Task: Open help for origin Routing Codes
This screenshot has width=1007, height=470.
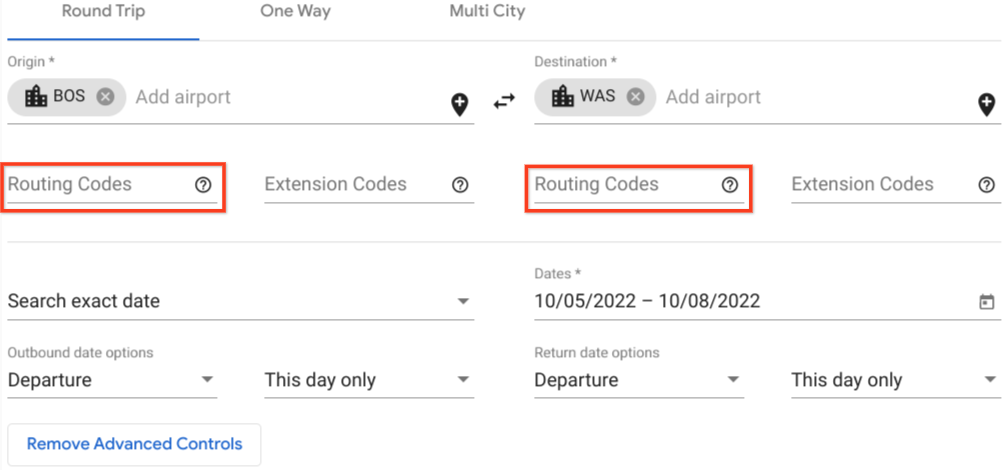Action: [x=204, y=185]
